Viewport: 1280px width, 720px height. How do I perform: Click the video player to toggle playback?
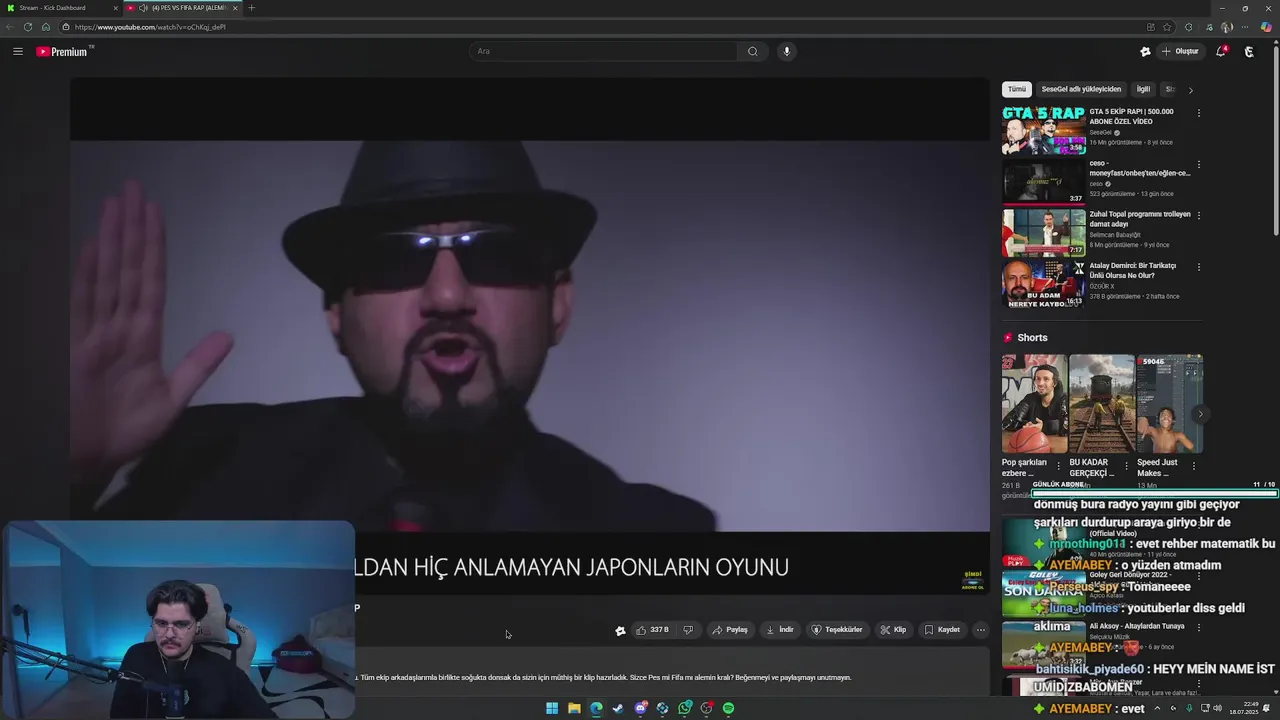pyautogui.click(x=530, y=335)
